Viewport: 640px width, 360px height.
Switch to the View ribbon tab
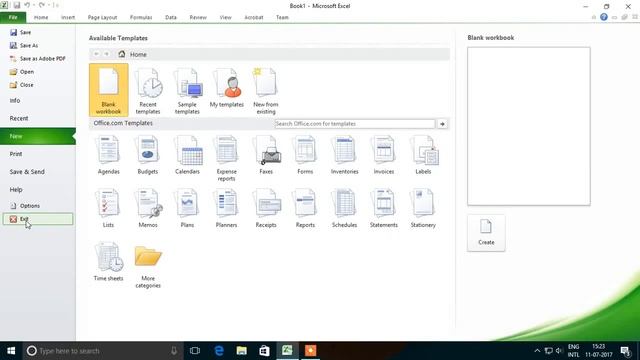coord(225,18)
